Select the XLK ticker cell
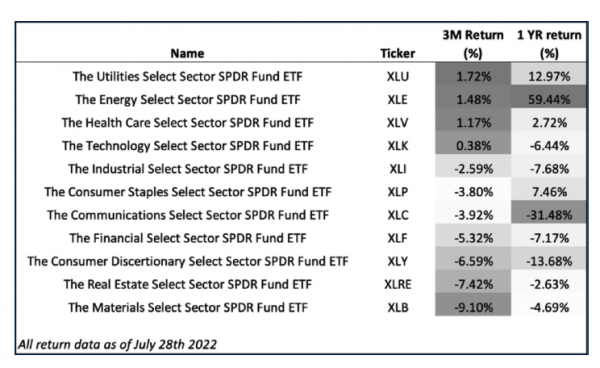Screen dimensions: 600x368 (398, 146)
